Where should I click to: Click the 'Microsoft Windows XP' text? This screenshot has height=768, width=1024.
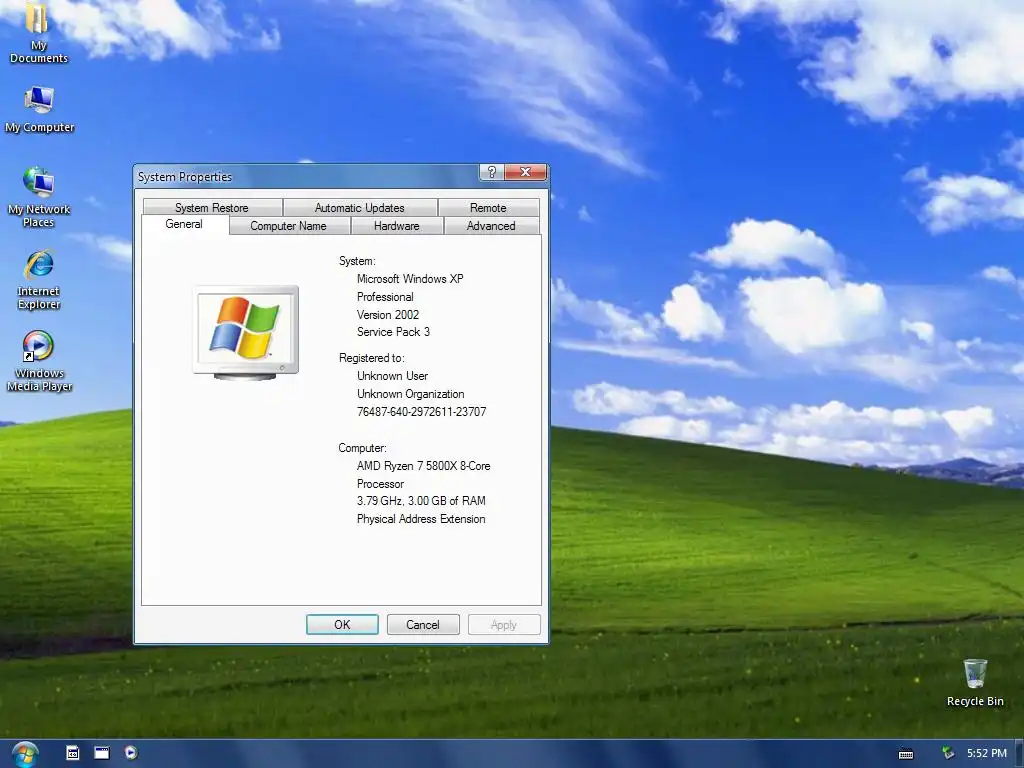point(410,279)
